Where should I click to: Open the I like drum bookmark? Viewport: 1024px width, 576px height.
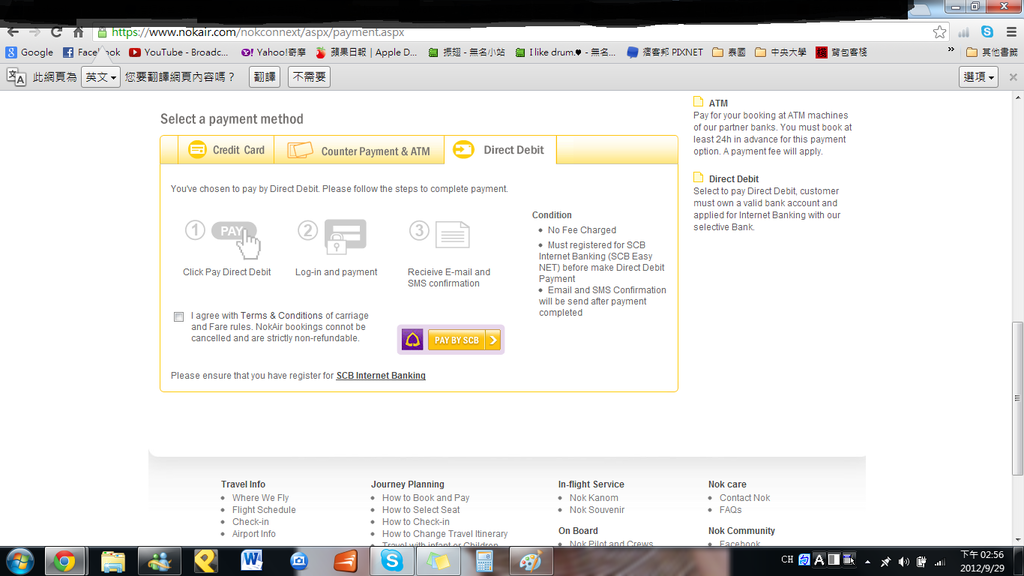pos(565,52)
